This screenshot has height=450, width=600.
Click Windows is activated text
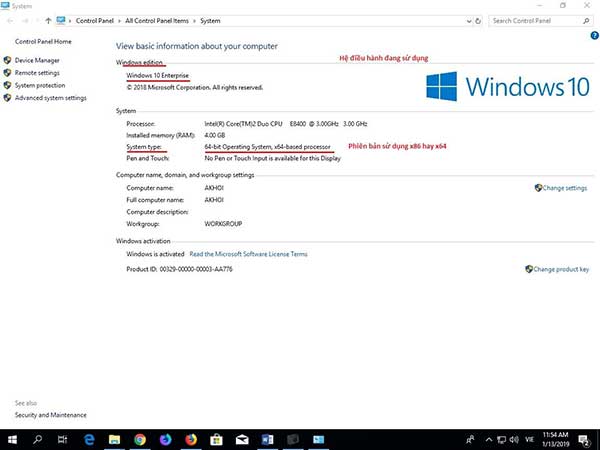pyautogui.click(x=155, y=254)
